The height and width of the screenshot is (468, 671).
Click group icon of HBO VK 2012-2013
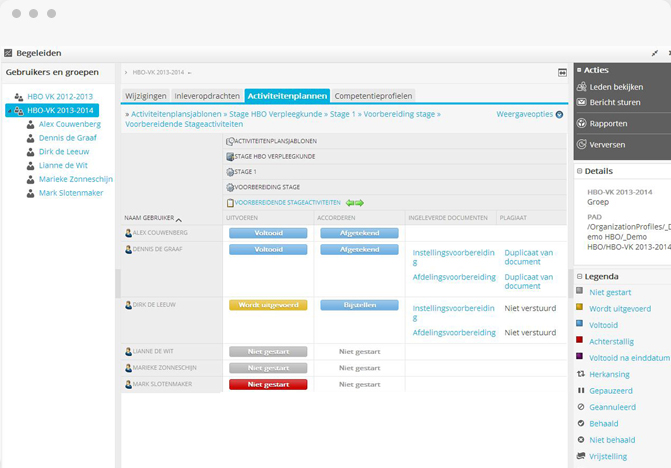(18, 97)
